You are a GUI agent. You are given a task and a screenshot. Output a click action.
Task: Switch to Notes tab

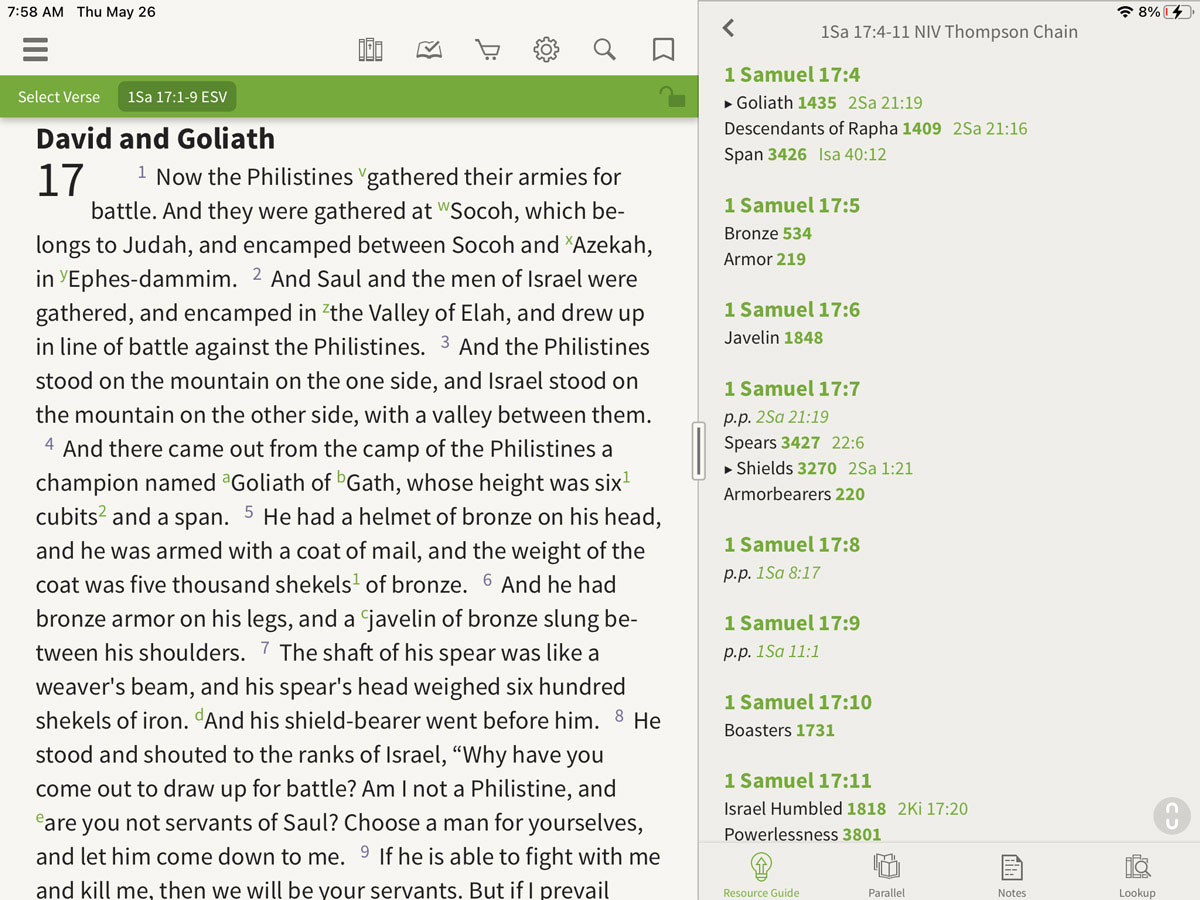coord(1012,873)
